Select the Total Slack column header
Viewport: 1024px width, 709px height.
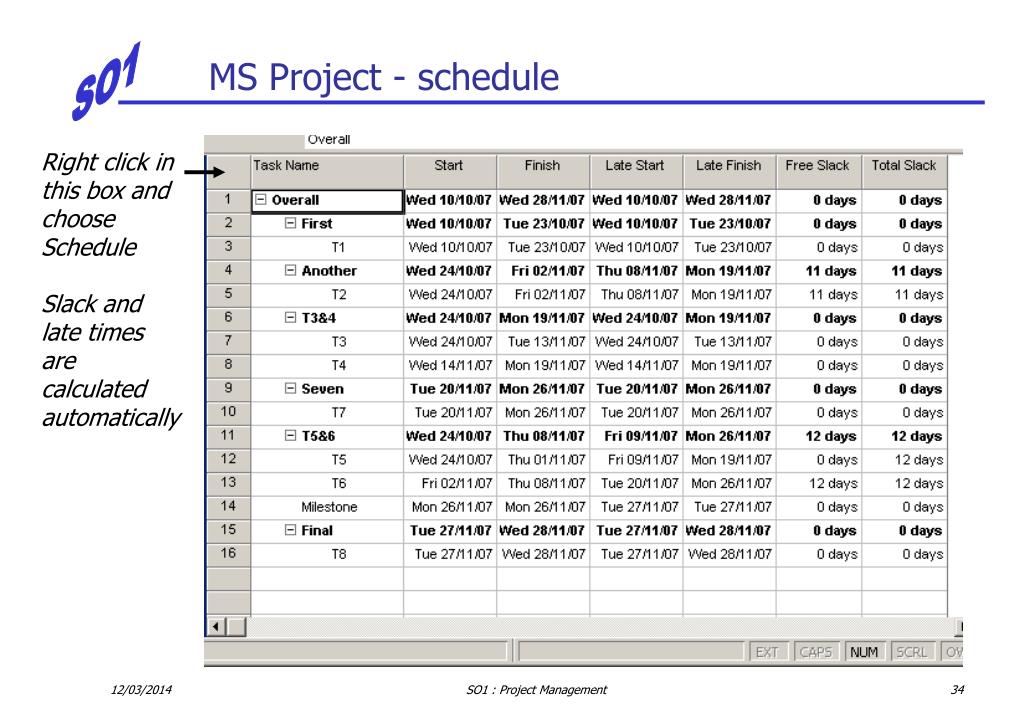[x=905, y=172]
